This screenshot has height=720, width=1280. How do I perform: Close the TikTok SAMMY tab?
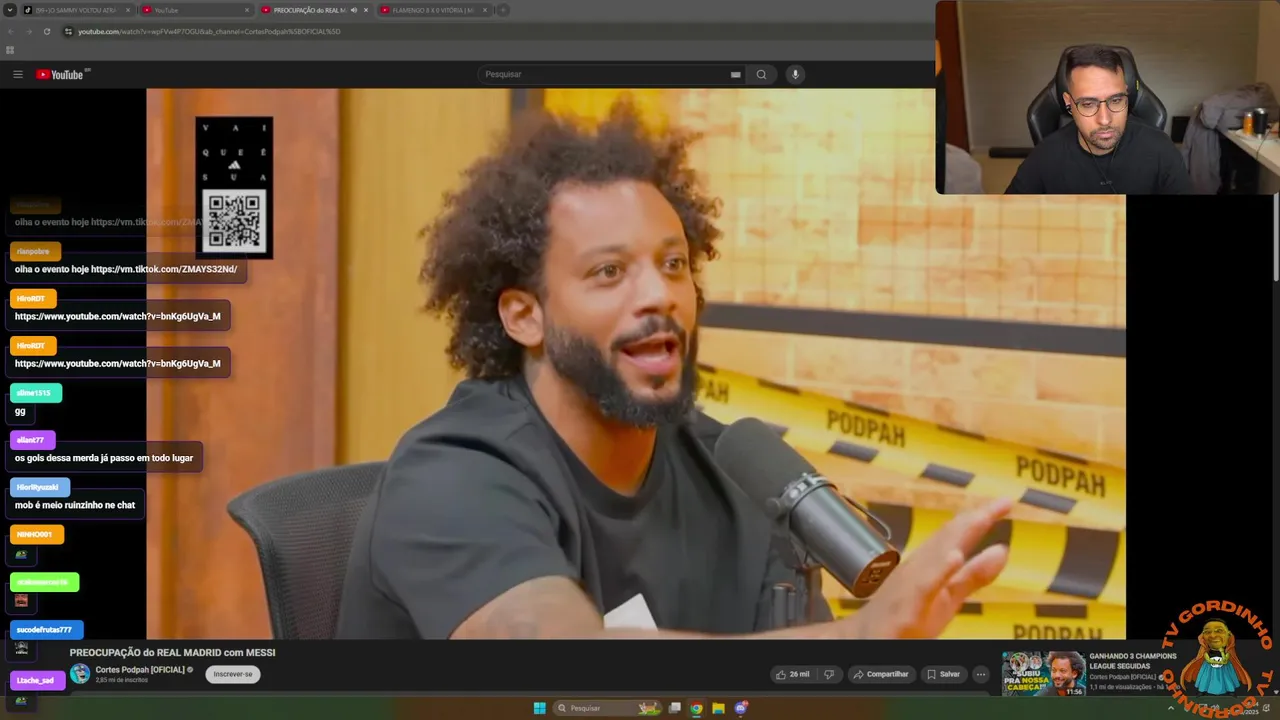tap(128, 10)
